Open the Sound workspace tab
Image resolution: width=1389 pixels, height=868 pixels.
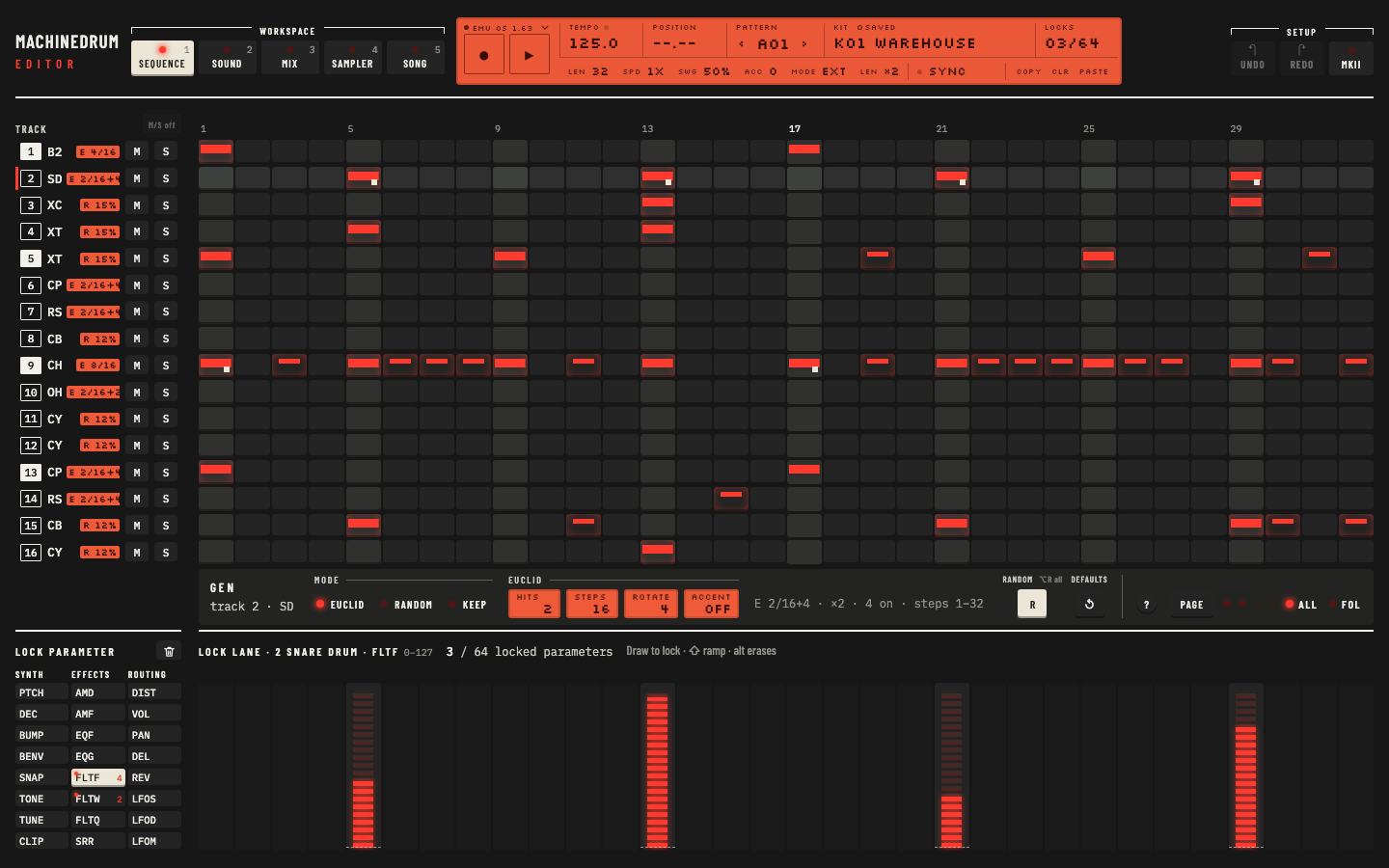coord(227,57)
